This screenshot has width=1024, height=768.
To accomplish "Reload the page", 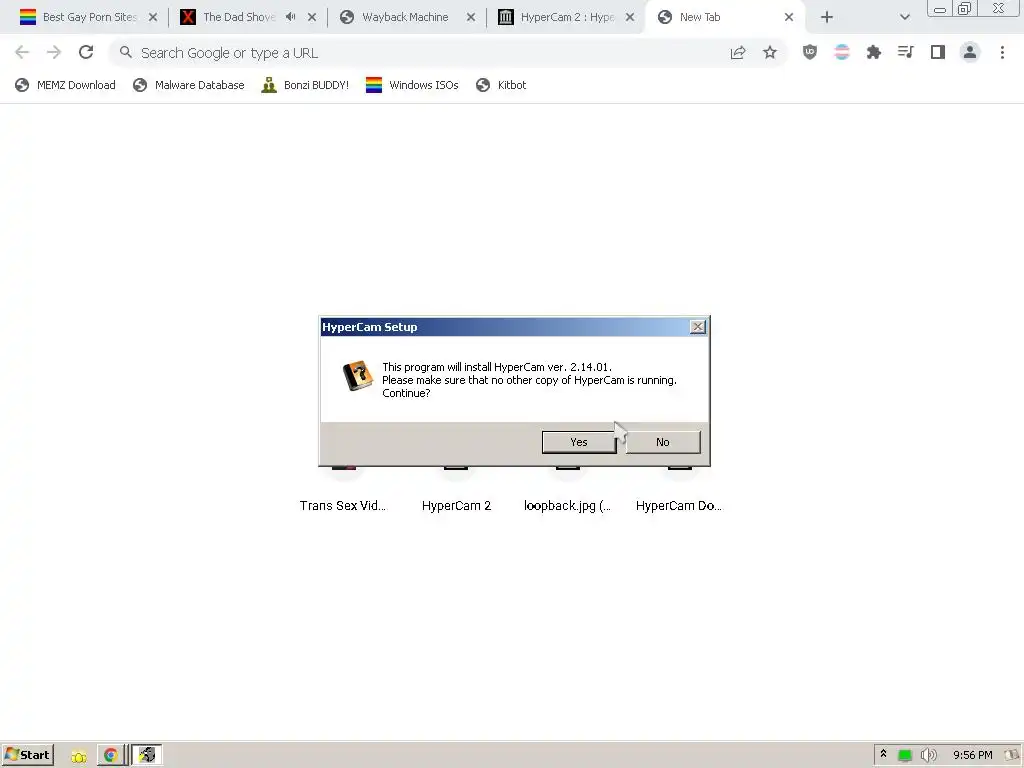I will pos(86,52).
